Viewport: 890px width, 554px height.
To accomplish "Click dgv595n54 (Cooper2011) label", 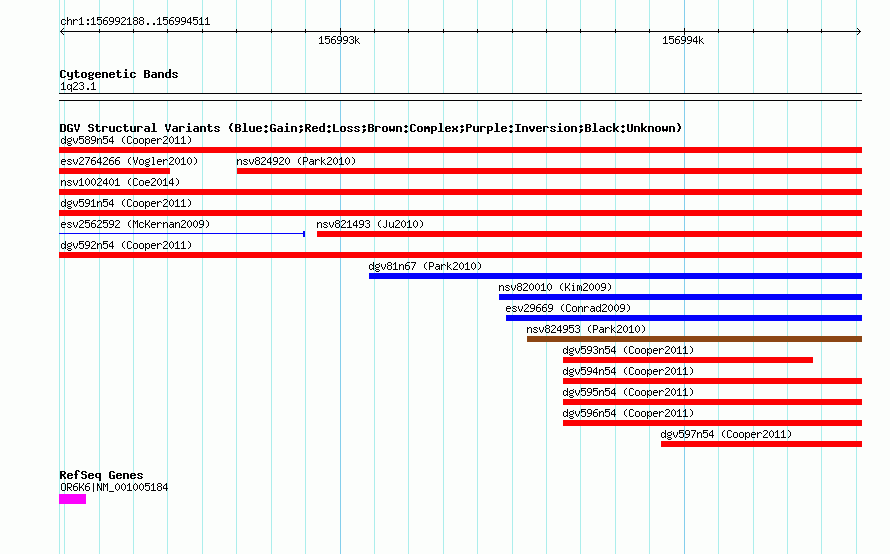I will pos(628,392).
